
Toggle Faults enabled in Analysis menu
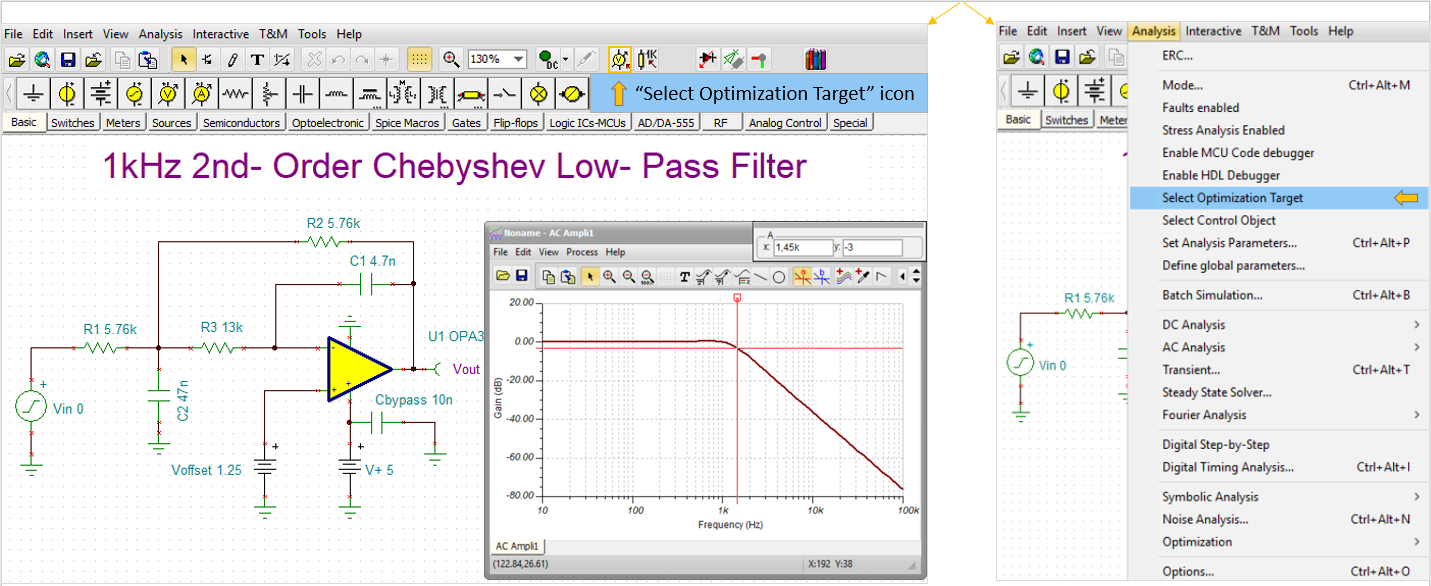pos(1200,108)
